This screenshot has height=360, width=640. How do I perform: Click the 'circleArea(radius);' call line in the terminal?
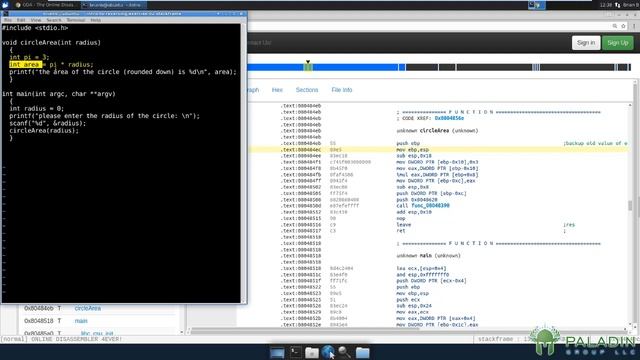(x=44, y=131)
